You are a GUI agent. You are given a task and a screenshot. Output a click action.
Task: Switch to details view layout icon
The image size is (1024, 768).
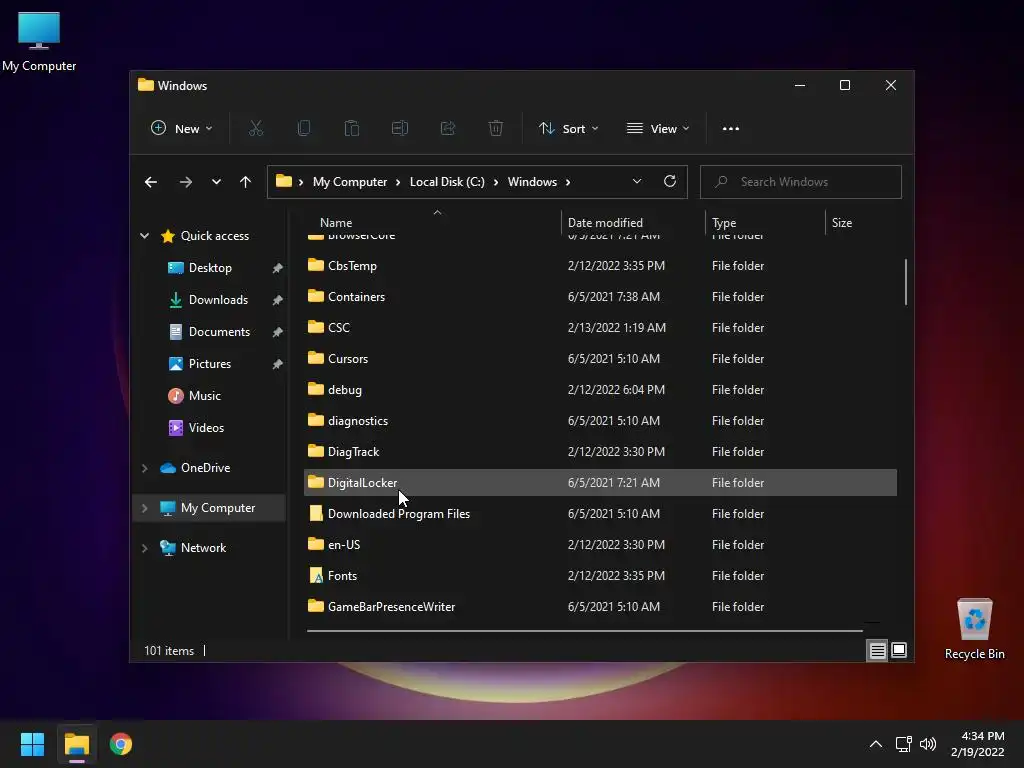[877, 650]
